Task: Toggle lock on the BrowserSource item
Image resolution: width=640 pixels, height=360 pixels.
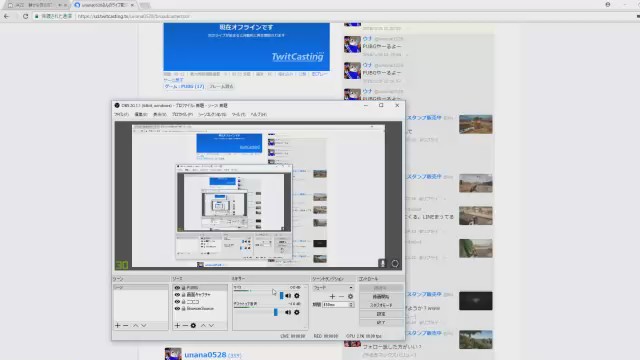Action: click(183, 309)
